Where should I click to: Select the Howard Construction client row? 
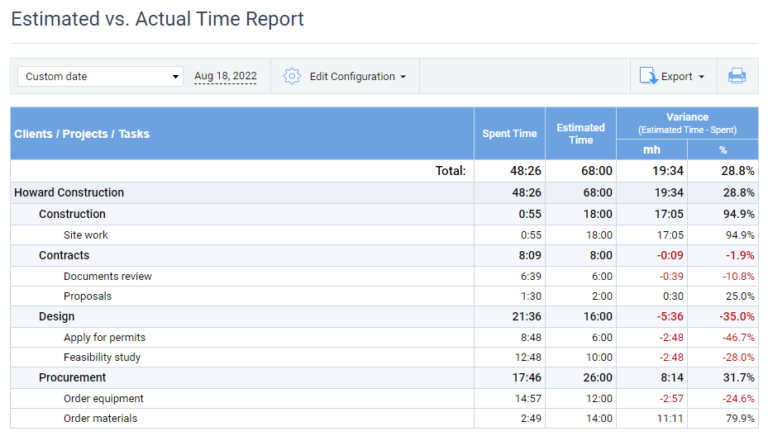point(69,193)
